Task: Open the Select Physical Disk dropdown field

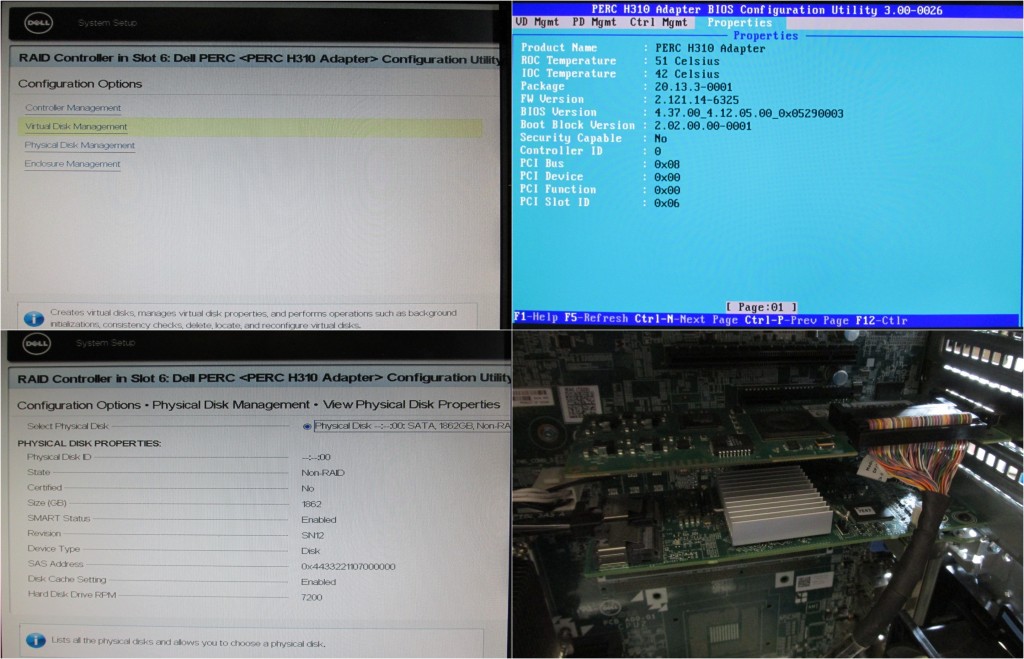Action: tap(412, 426)
